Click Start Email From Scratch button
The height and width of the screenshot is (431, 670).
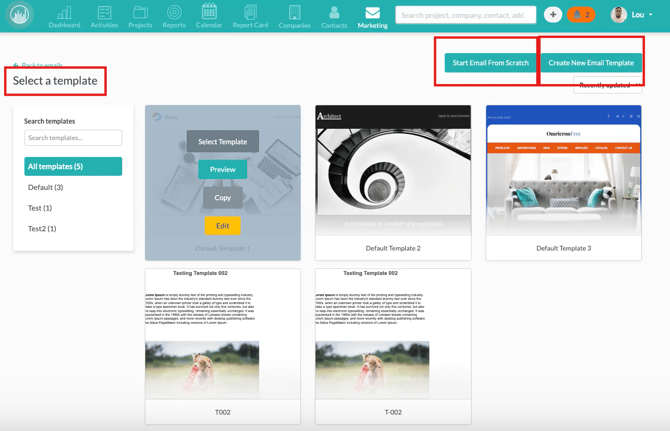[490, 63]
